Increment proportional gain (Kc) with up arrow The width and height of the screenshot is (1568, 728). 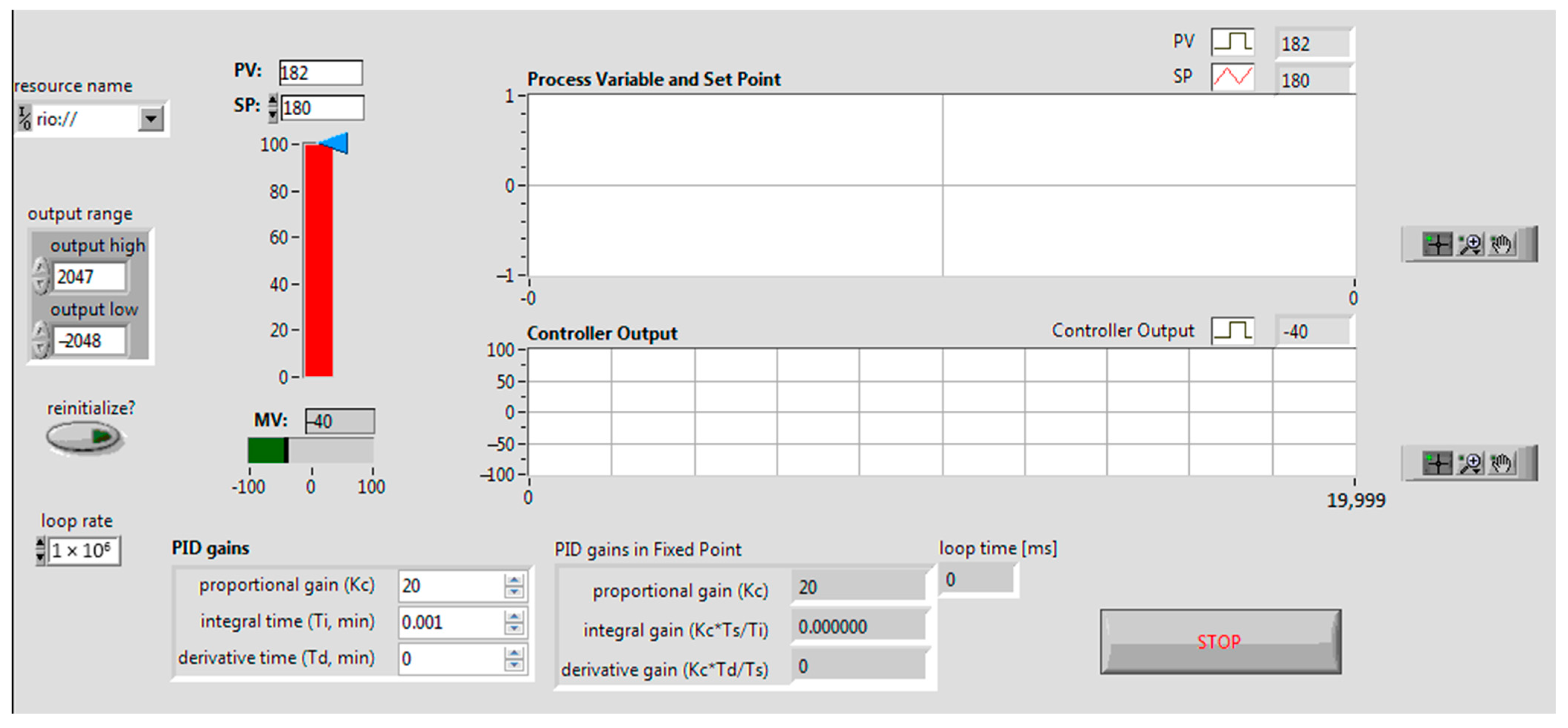click(x=514, y=580)
